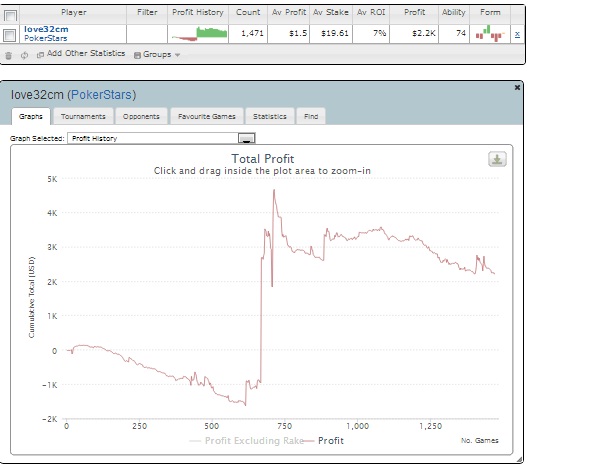Toggle Profit Excluding Rake legend entry
614x469 pixels.
pos(247,441)
